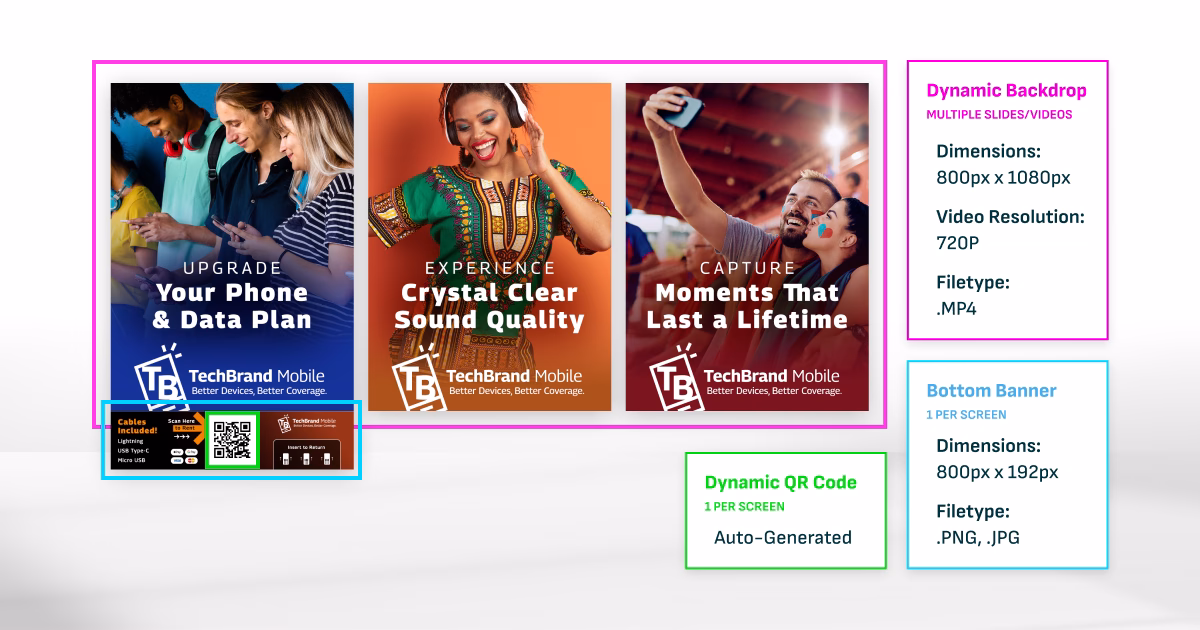Viewport: 1200px width, 630px height.
Task: Click the QR code in the bottom banner
Action: (232, 440)
